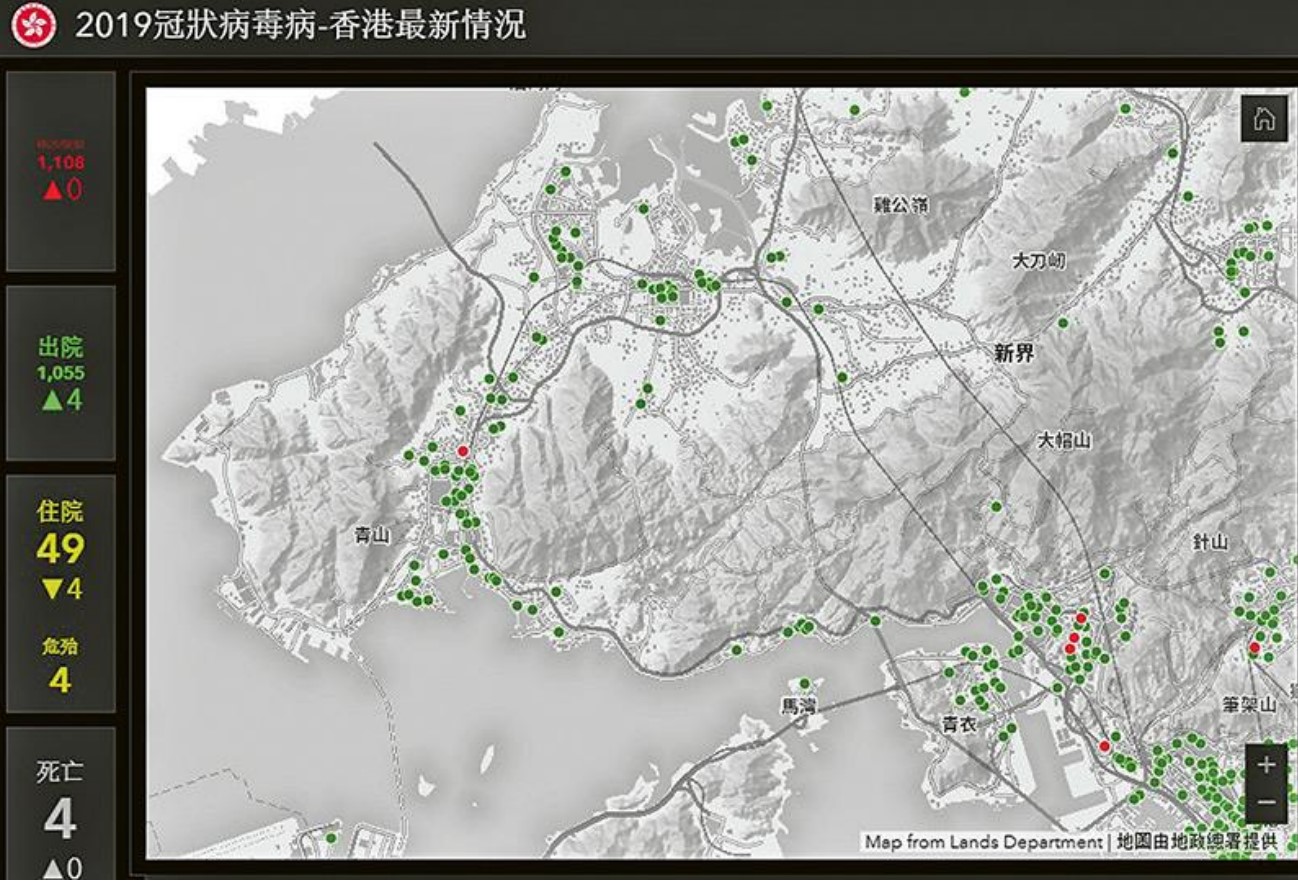Select the red 1,108 confirmed cases panel

[61, 172]
